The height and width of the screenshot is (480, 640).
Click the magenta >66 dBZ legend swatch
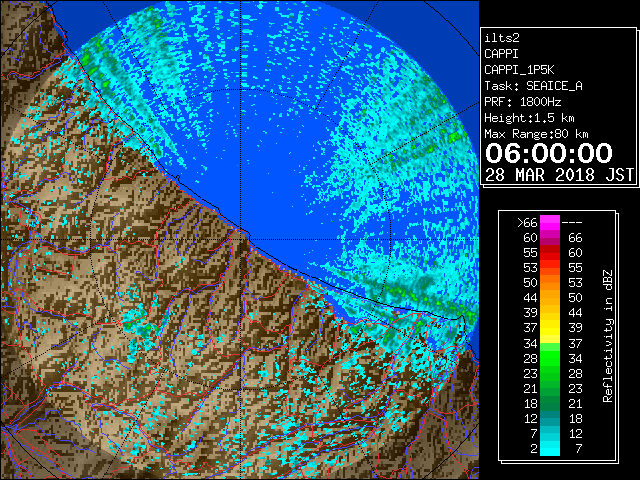[550, 223]
